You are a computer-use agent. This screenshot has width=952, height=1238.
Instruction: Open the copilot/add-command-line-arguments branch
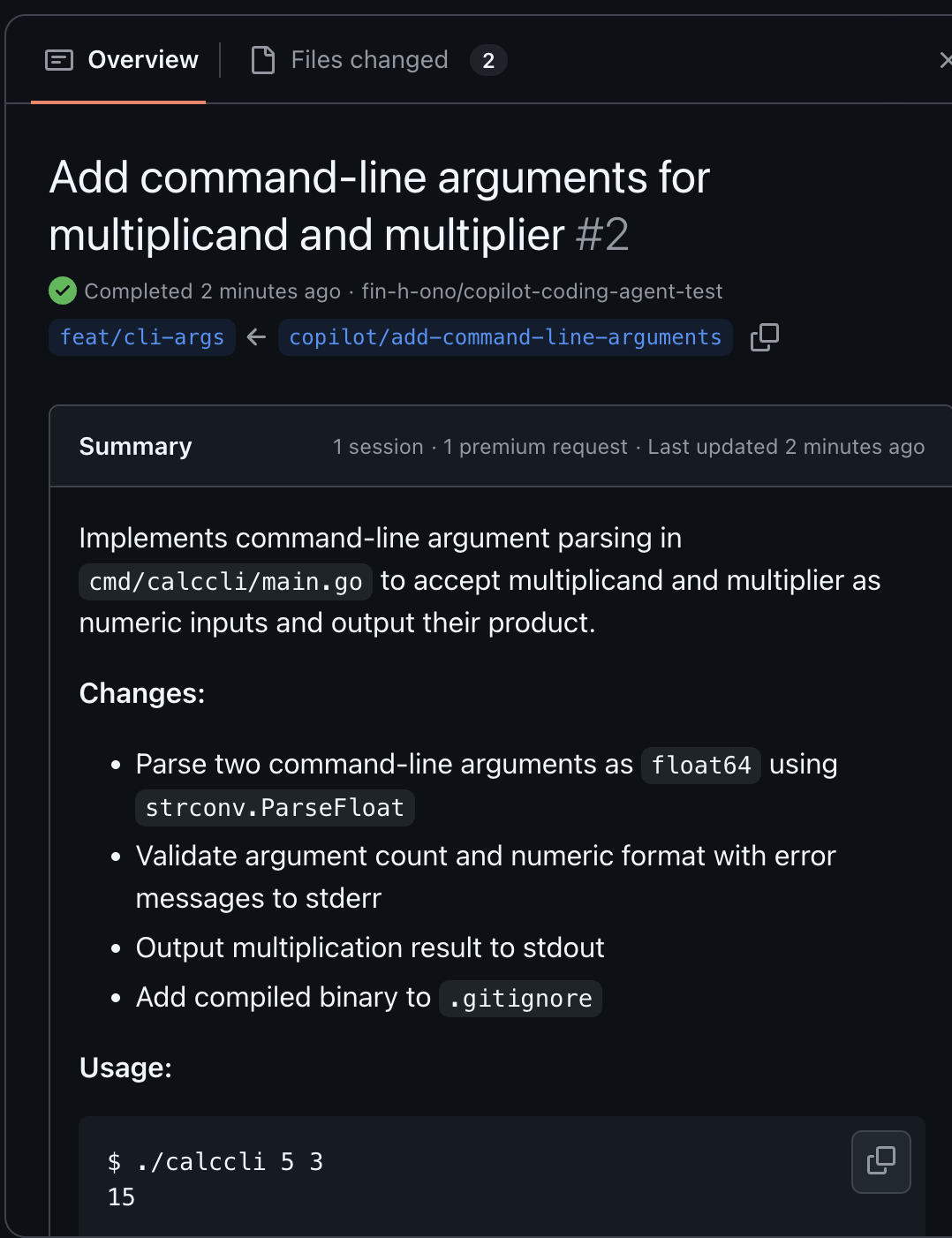(505, 337)
